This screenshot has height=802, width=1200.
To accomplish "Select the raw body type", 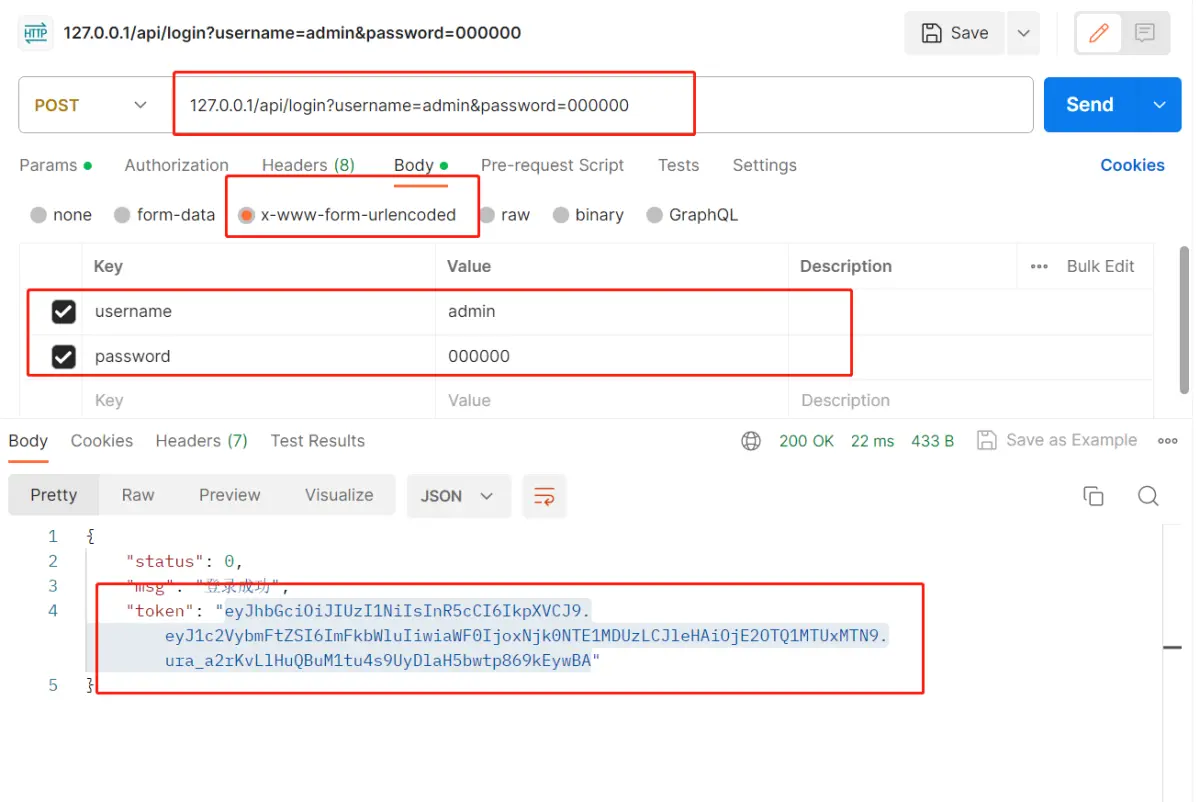I will click(x=504, y=215).
